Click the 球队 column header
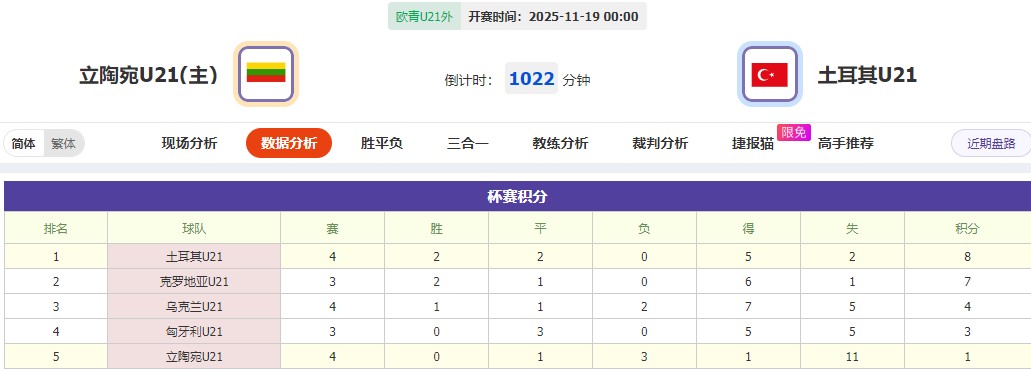The image size is (1031, 371). (x=194, y=228)
